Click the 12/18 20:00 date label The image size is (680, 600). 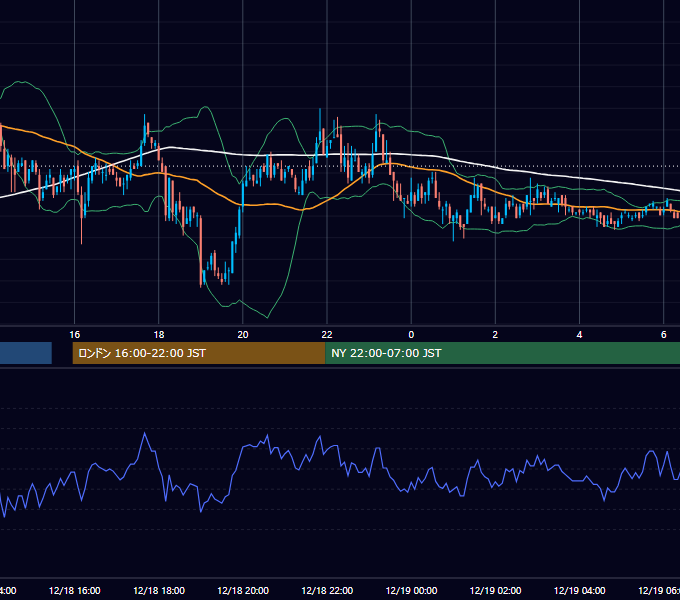(243, 590)
